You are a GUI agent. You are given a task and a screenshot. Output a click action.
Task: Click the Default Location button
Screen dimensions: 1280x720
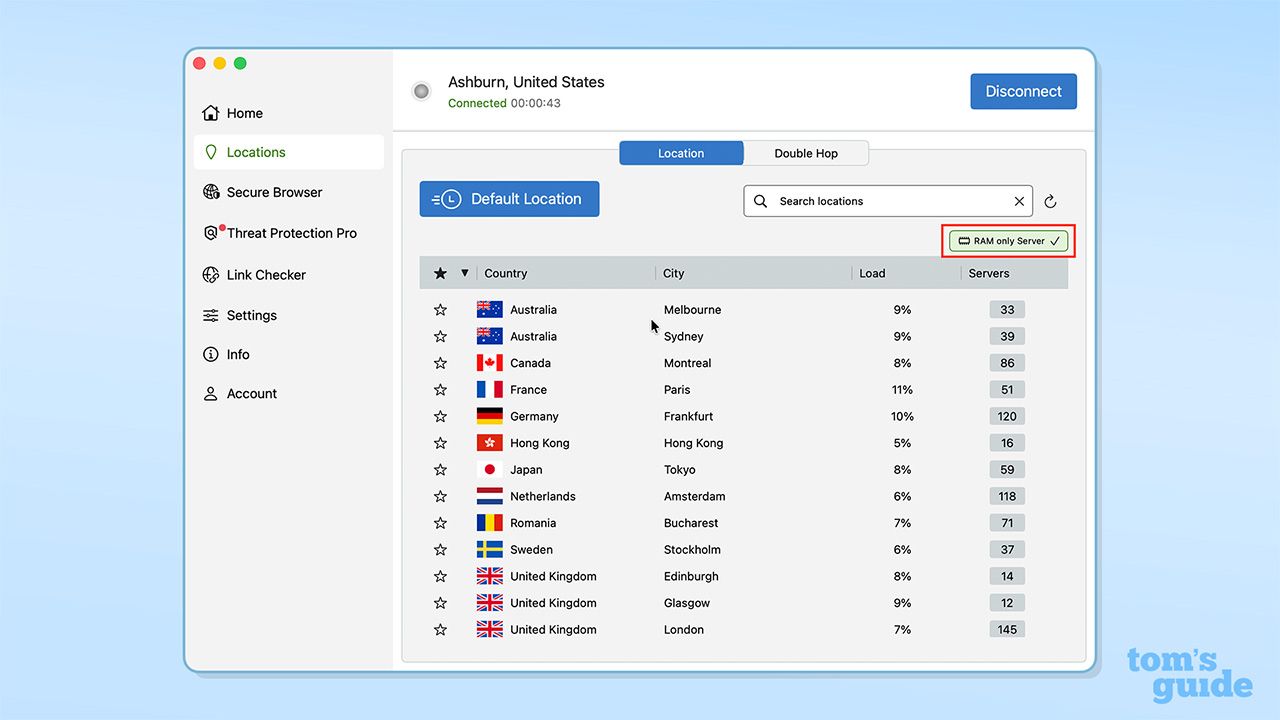point(509,199)
